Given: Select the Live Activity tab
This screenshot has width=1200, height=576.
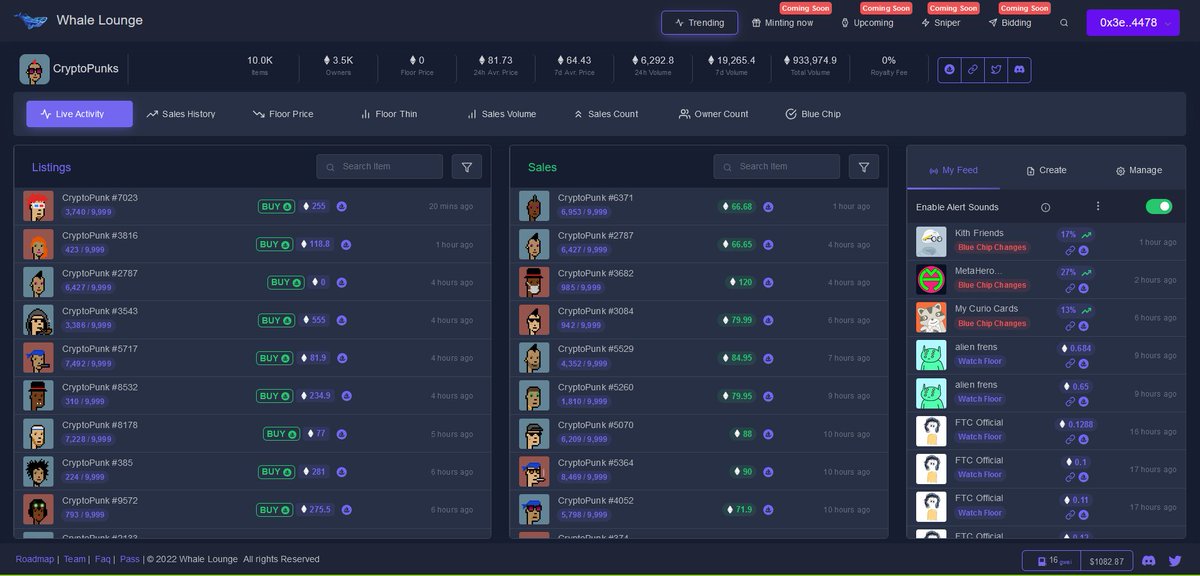Looking at the screenshot, I should point(79,114).
